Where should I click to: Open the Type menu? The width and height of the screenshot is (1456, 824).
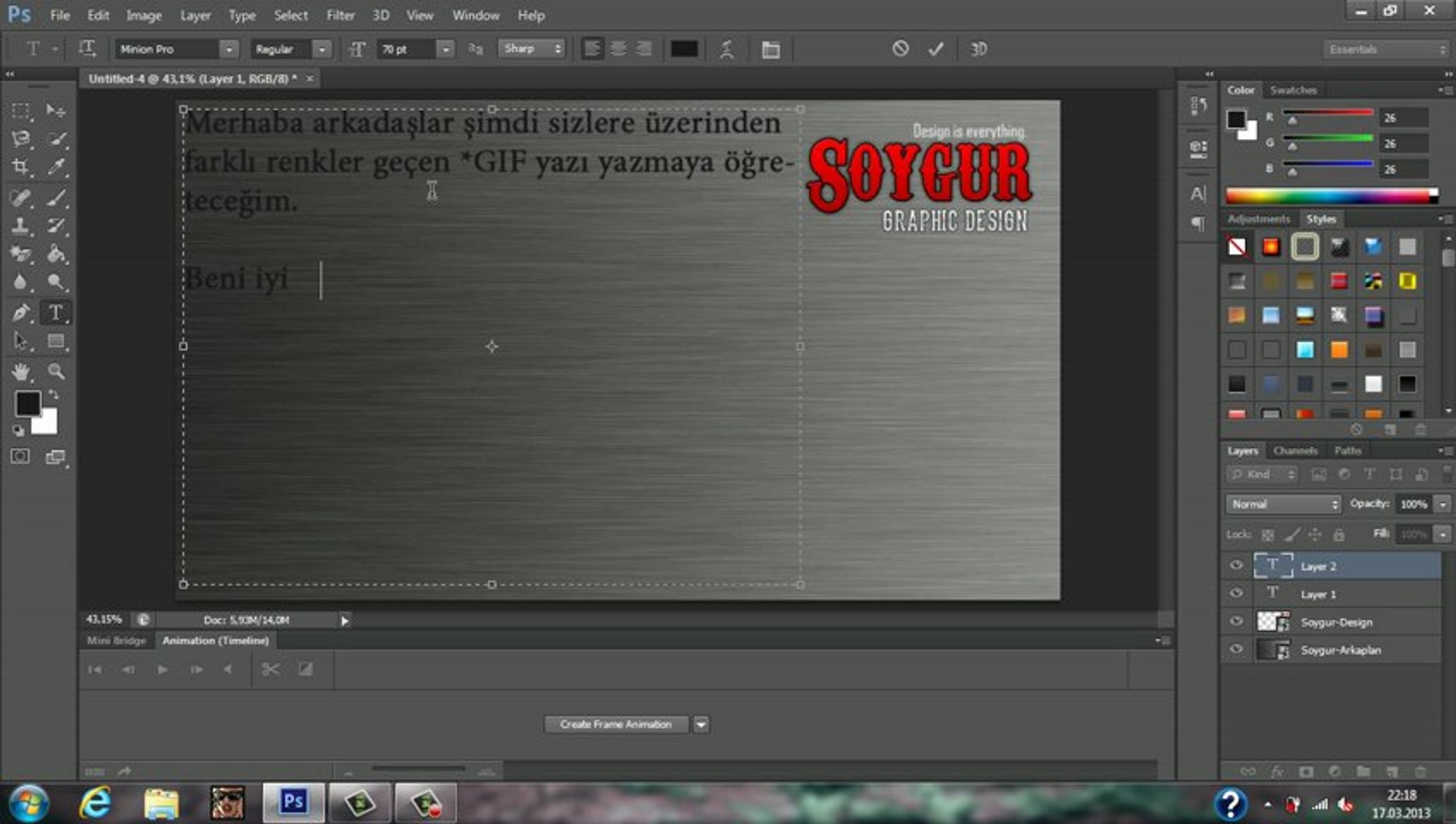click(x=242, y=15)
